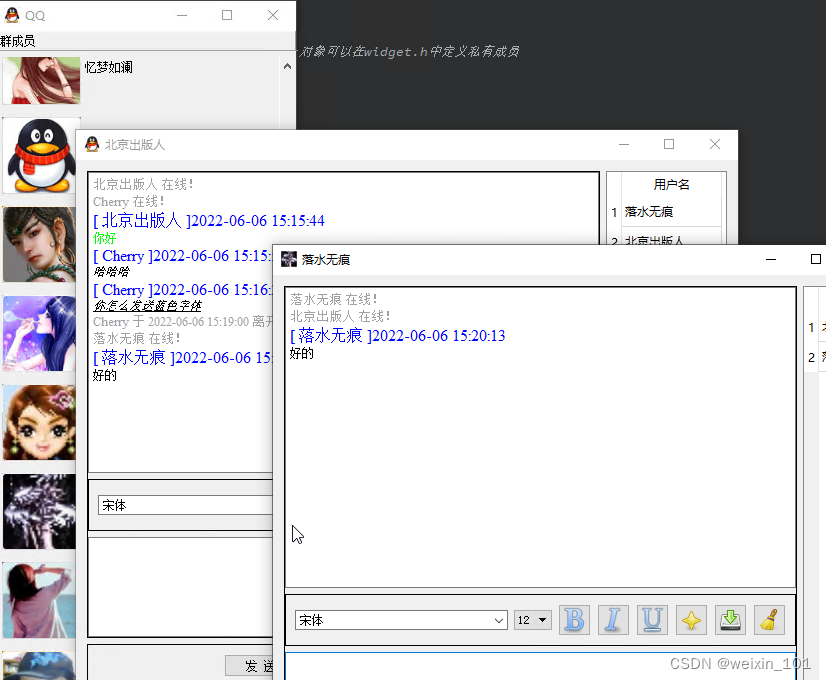Screen dimensions: 826x680
Task: Save chat history with the green download icon
Action: (x=730, y=620)
